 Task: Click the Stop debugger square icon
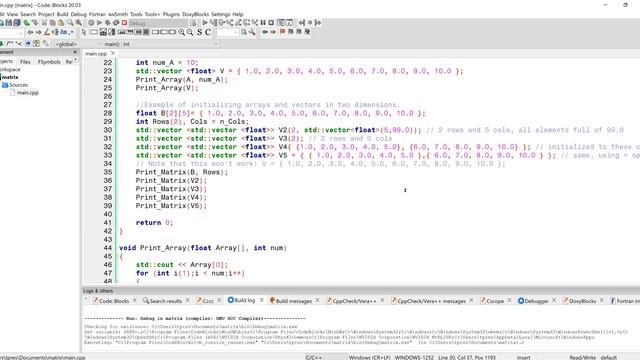[271, 23]
